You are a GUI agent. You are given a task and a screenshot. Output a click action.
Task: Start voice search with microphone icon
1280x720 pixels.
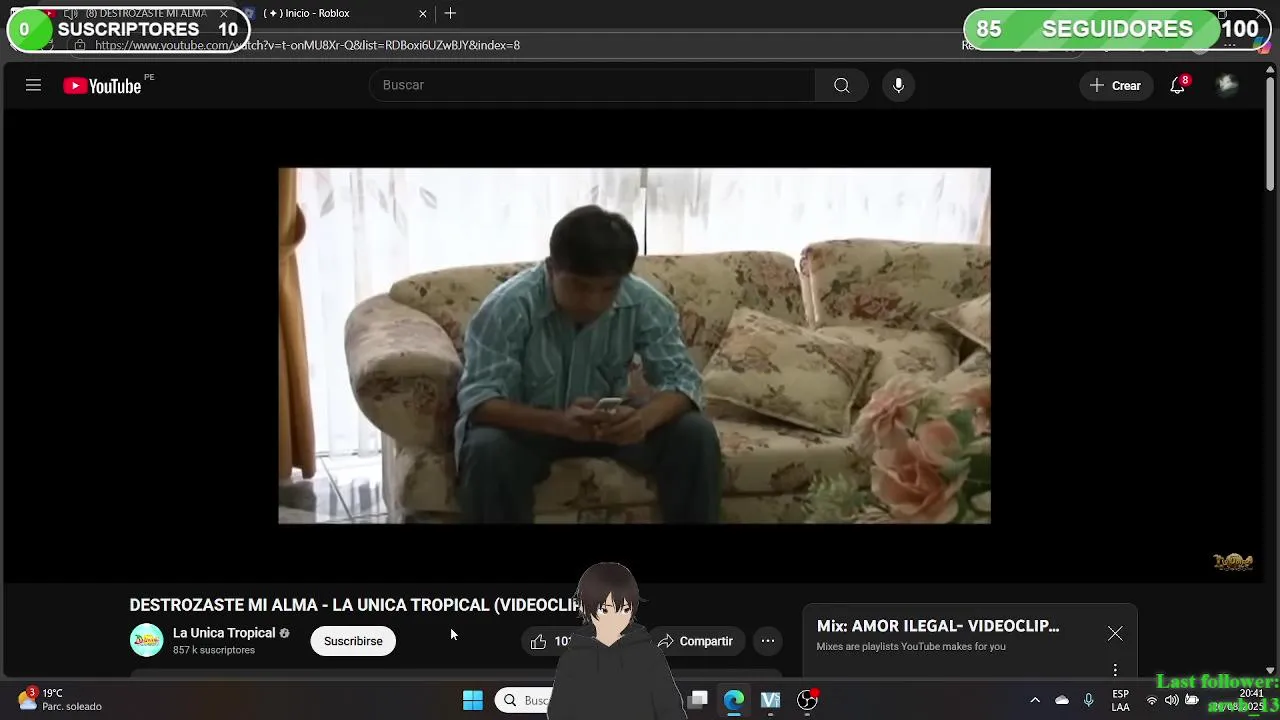[x=898, y=85]
